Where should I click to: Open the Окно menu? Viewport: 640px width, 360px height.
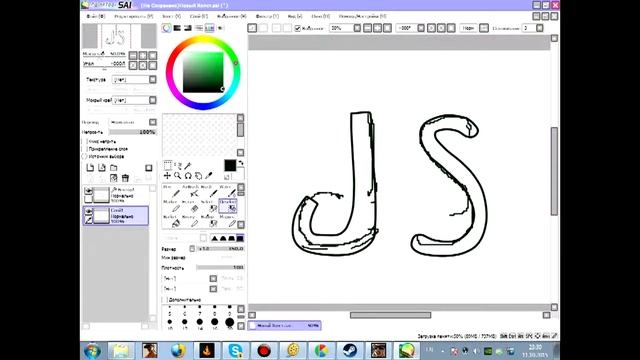[x=320, y=16]
